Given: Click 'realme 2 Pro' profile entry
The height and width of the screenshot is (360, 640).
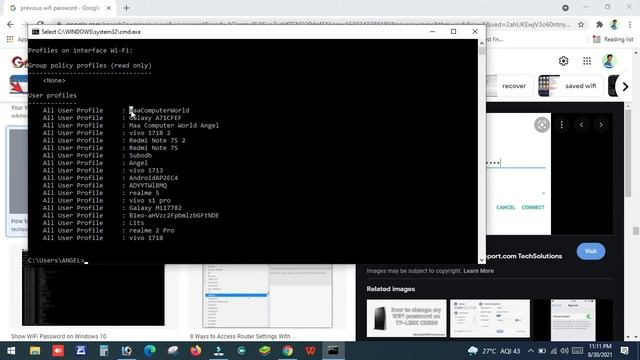Looking at the screenshot, I should 152,231.
